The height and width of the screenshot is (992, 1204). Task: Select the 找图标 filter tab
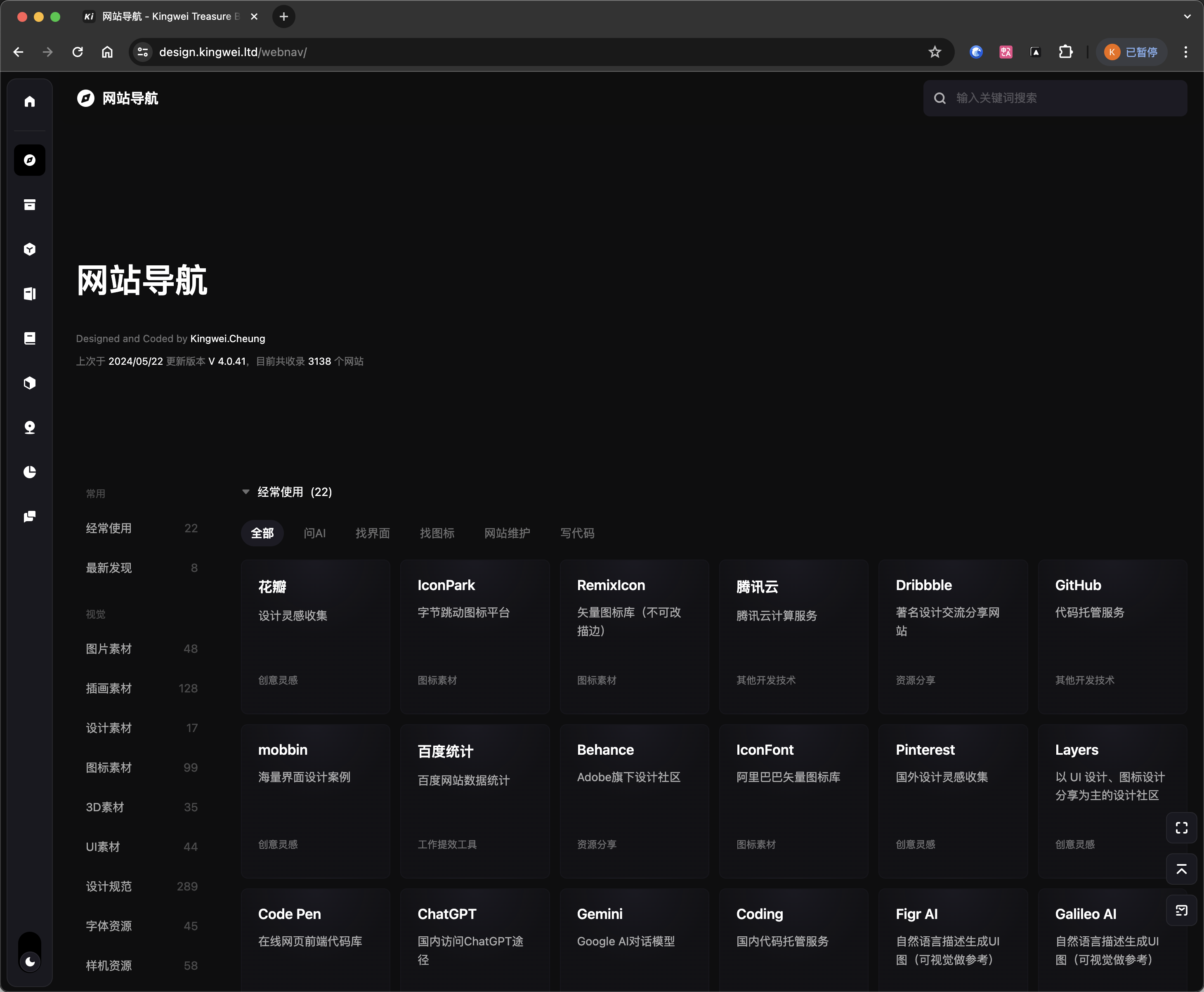click(437, 533)
